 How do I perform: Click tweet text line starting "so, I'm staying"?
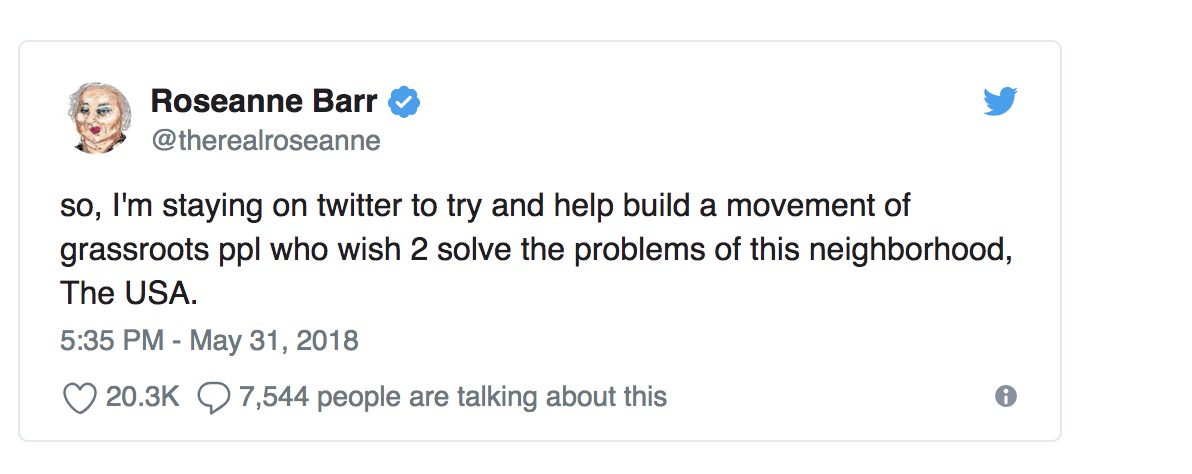(485, 207)
